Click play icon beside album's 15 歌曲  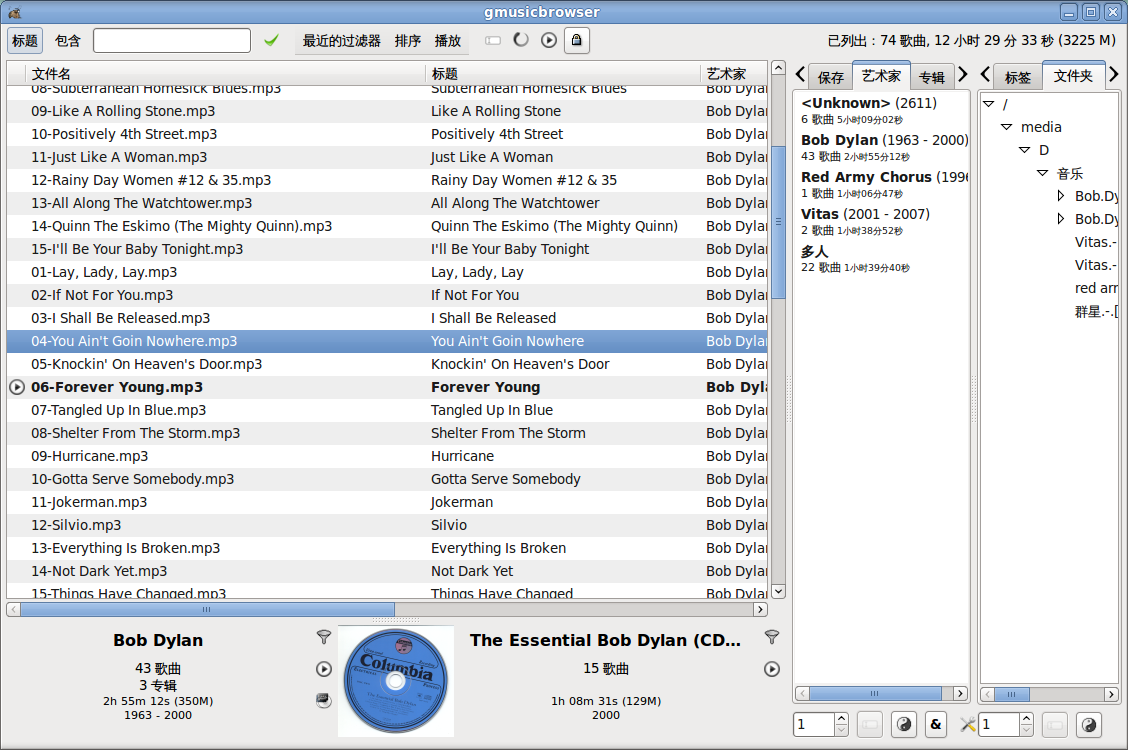(772, 669)
